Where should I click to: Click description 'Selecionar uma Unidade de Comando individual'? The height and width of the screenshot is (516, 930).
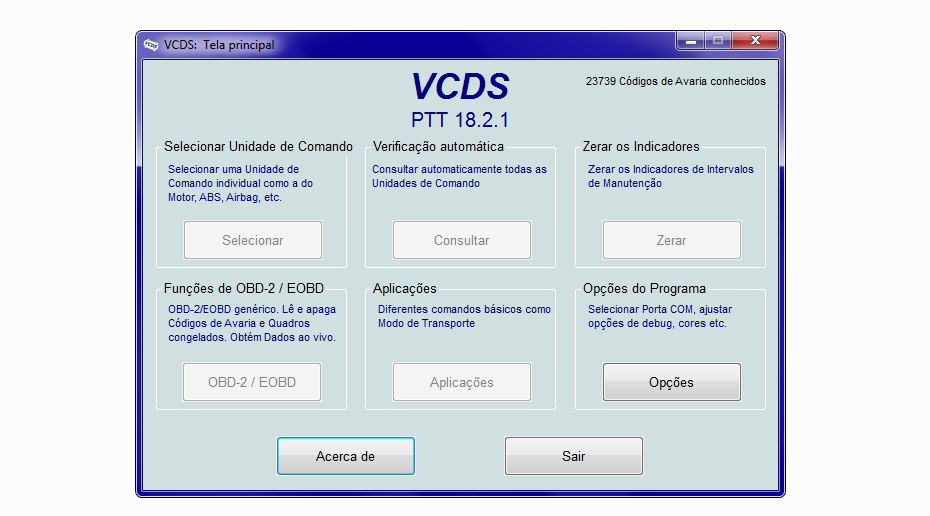click(x=240, y=183)
